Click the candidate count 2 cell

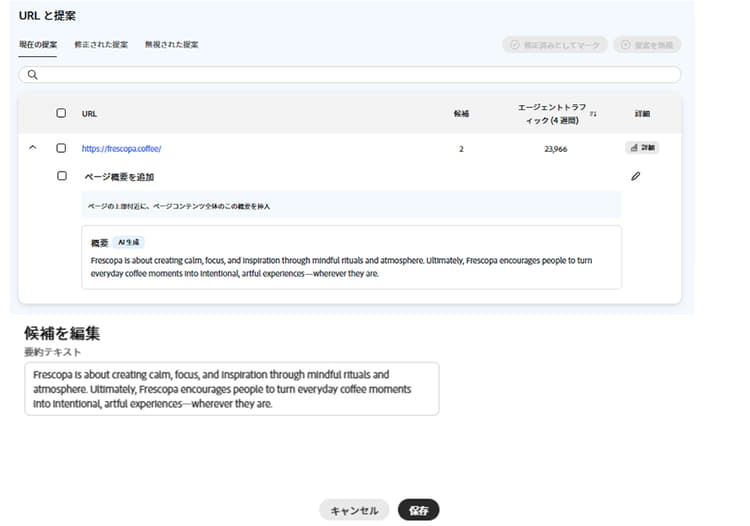[x=461, y=149]
